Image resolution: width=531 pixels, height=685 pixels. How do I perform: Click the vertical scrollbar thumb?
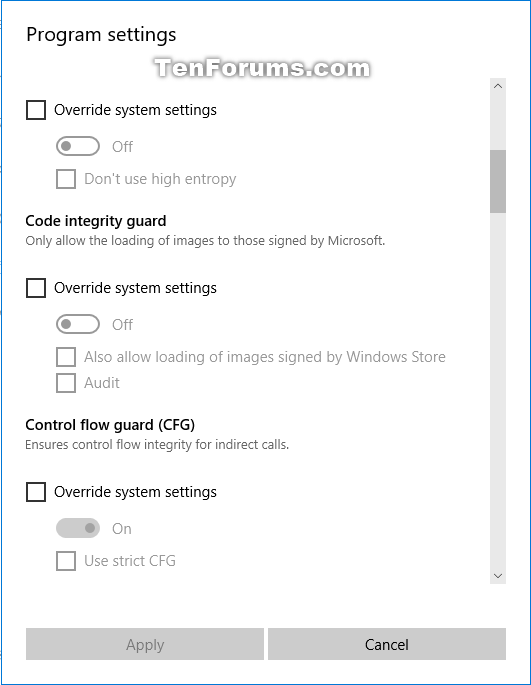click(x=498, y=181)
